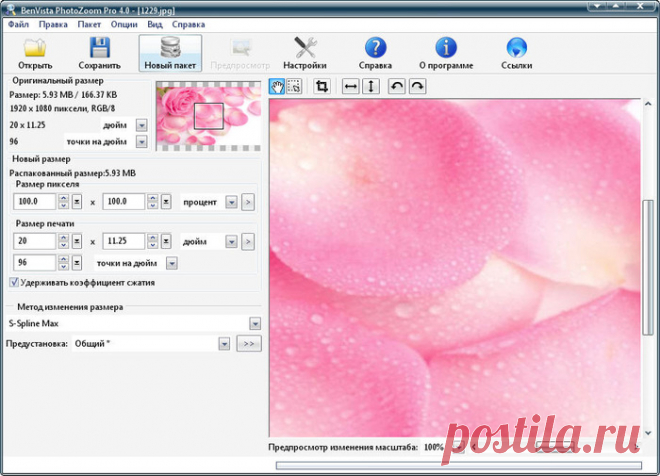The image size is (660, 476).
Task: Click the >> button beside preset
Action: click(249, 343)
